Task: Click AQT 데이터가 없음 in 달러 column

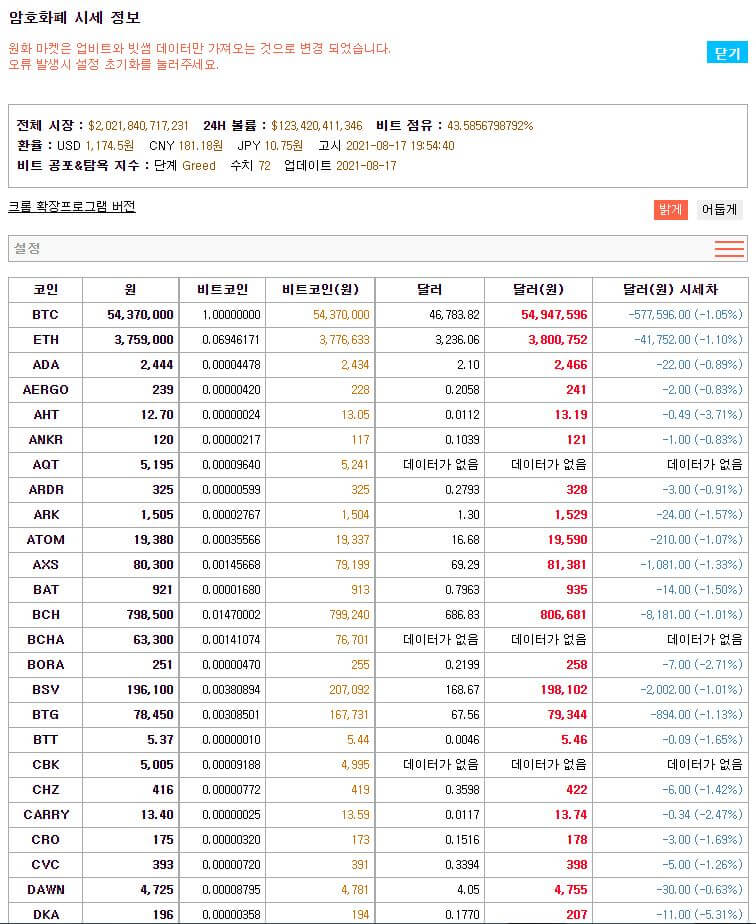Action: [x=441, y=464]
